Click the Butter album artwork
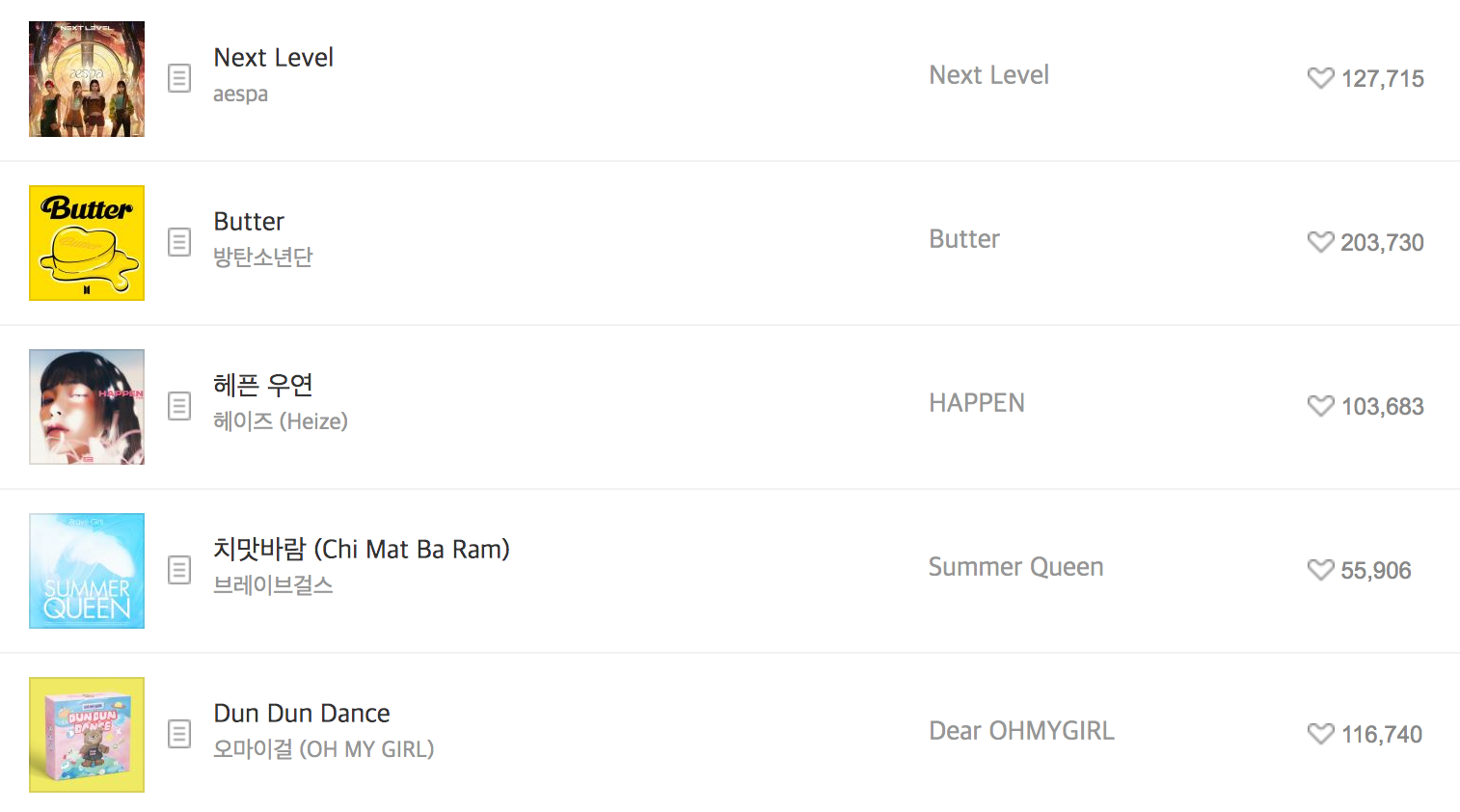This screenshot has width=1460, height=812. (86, 242)
